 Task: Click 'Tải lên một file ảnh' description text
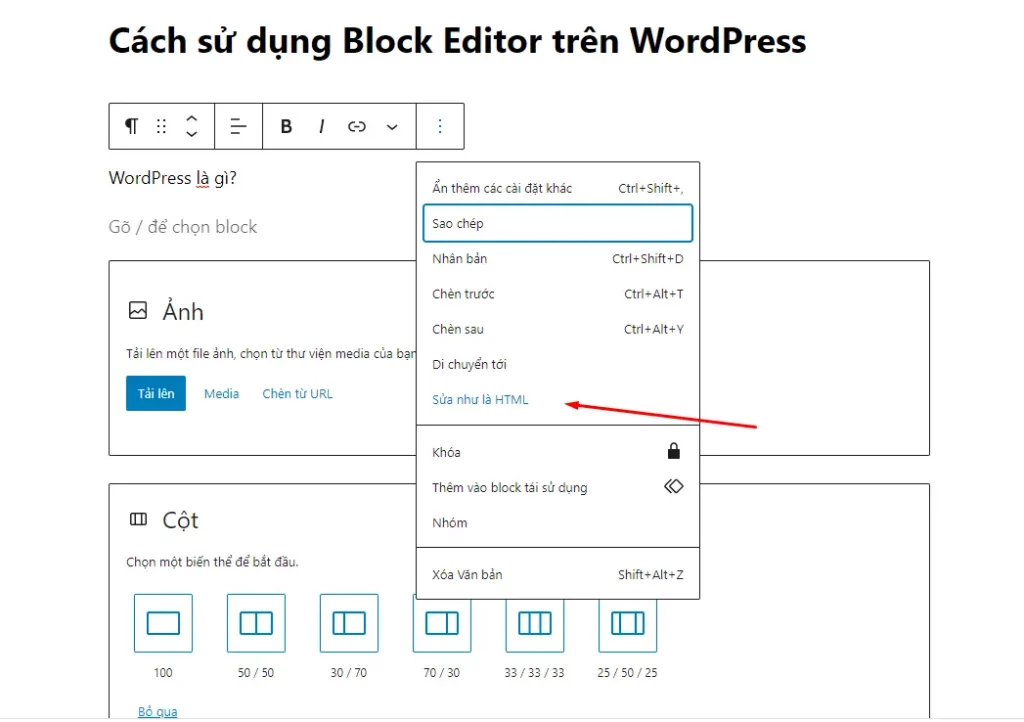[x=271, y=353]
